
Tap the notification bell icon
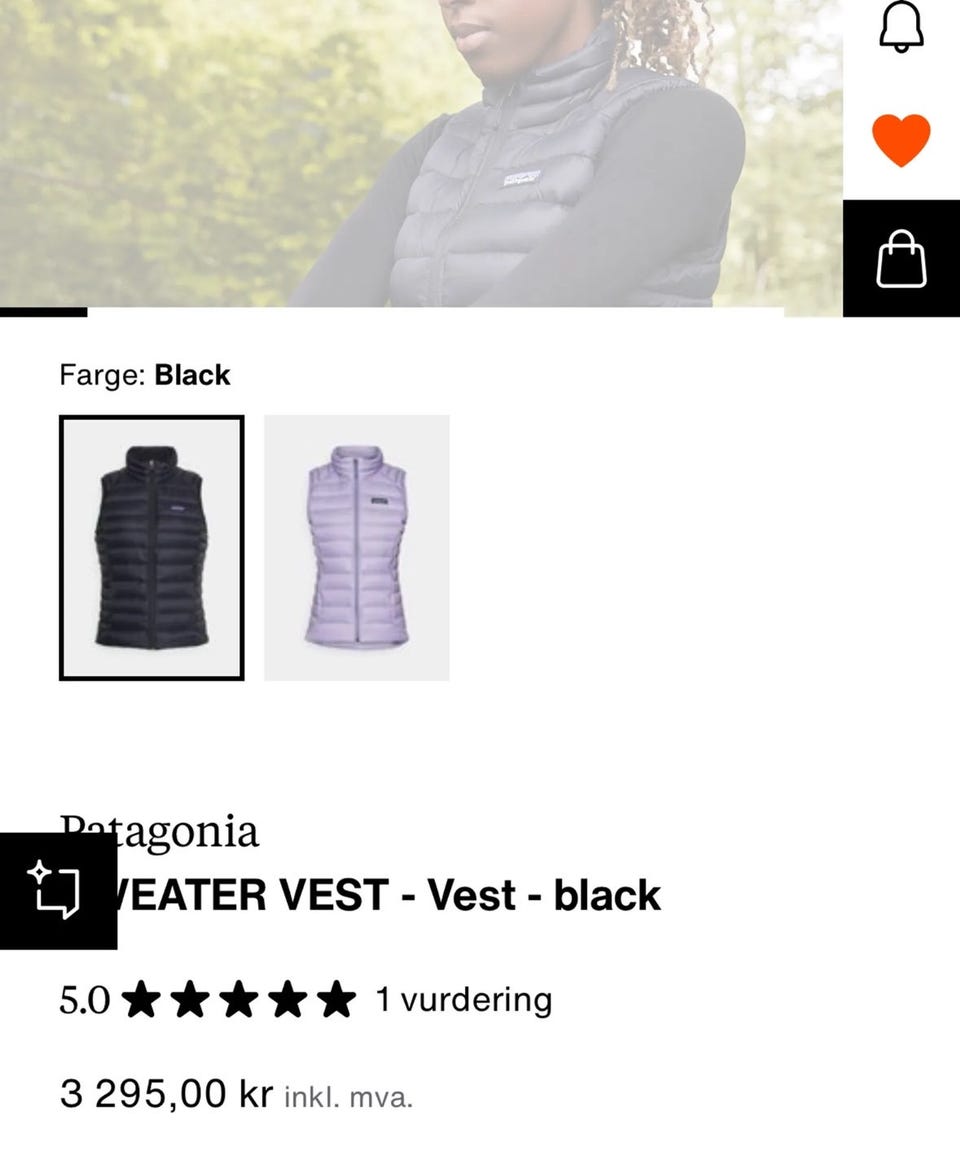[x=901, y=27]
